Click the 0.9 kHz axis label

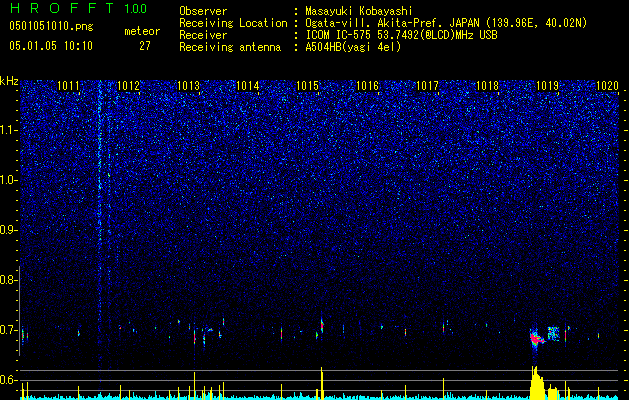point(8,230)
